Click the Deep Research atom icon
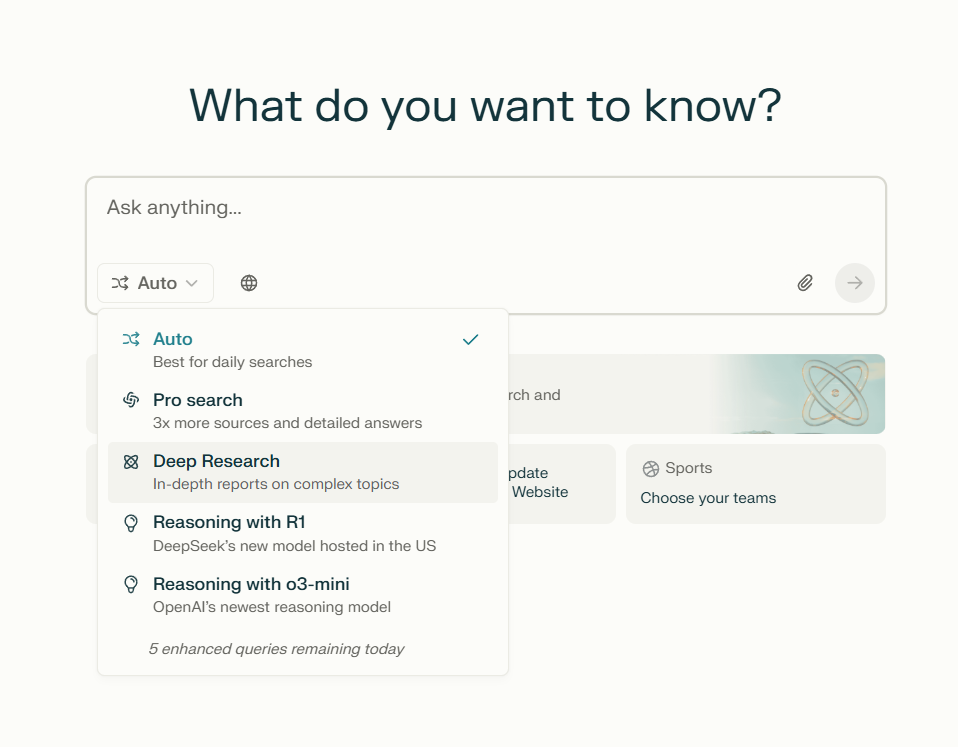This screenshot has height=747, width=958. [x=131, y=462]
